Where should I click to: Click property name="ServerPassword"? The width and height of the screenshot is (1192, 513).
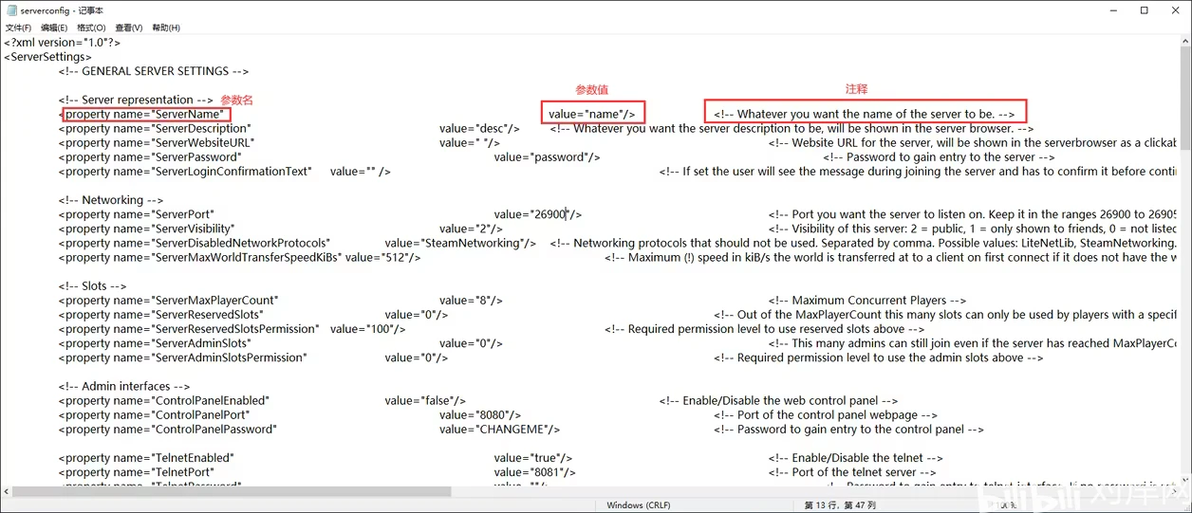pyautogui.click(x=151, y=157)
